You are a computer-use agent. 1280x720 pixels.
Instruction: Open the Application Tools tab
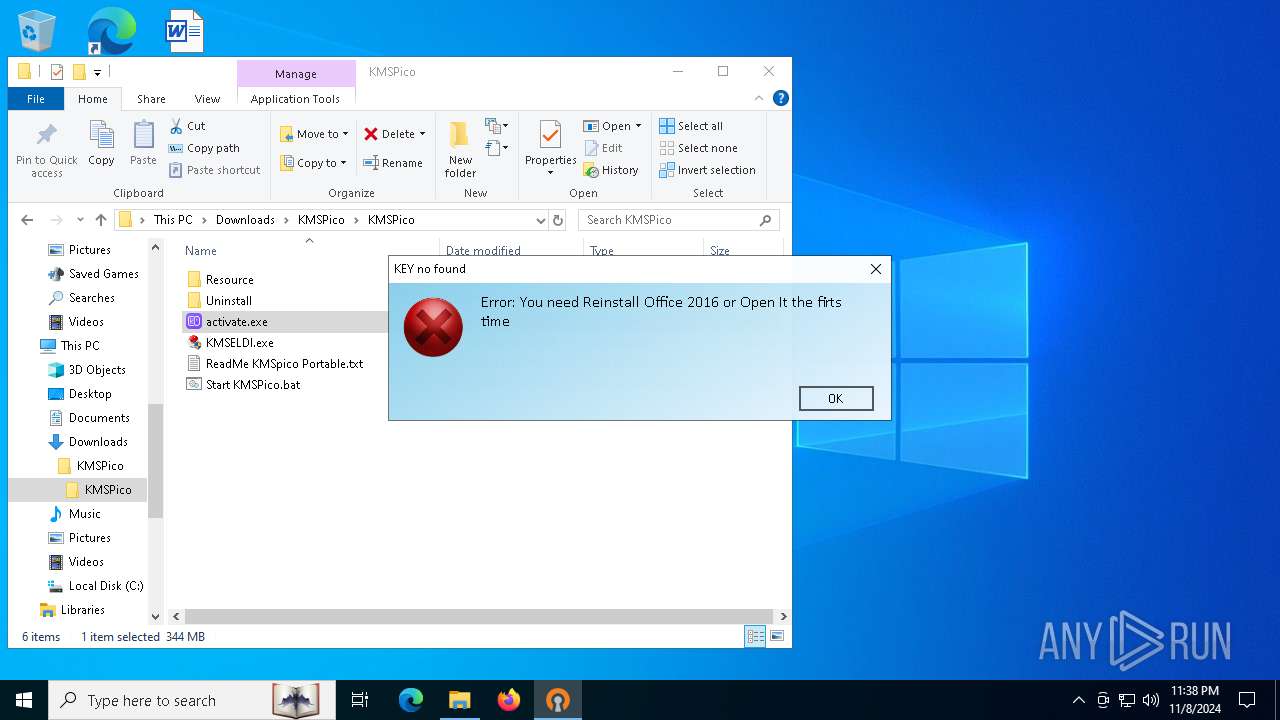click(295, 99)
